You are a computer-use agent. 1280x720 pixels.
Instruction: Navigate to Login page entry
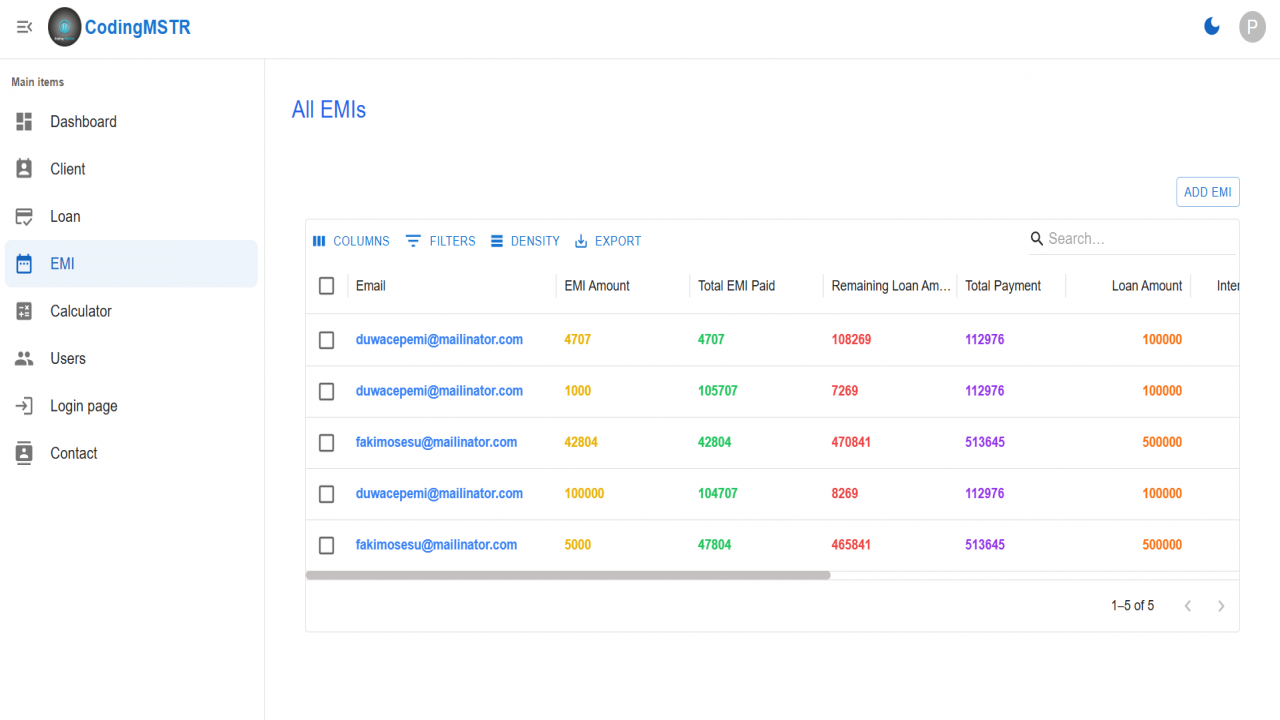pos(131,406)
